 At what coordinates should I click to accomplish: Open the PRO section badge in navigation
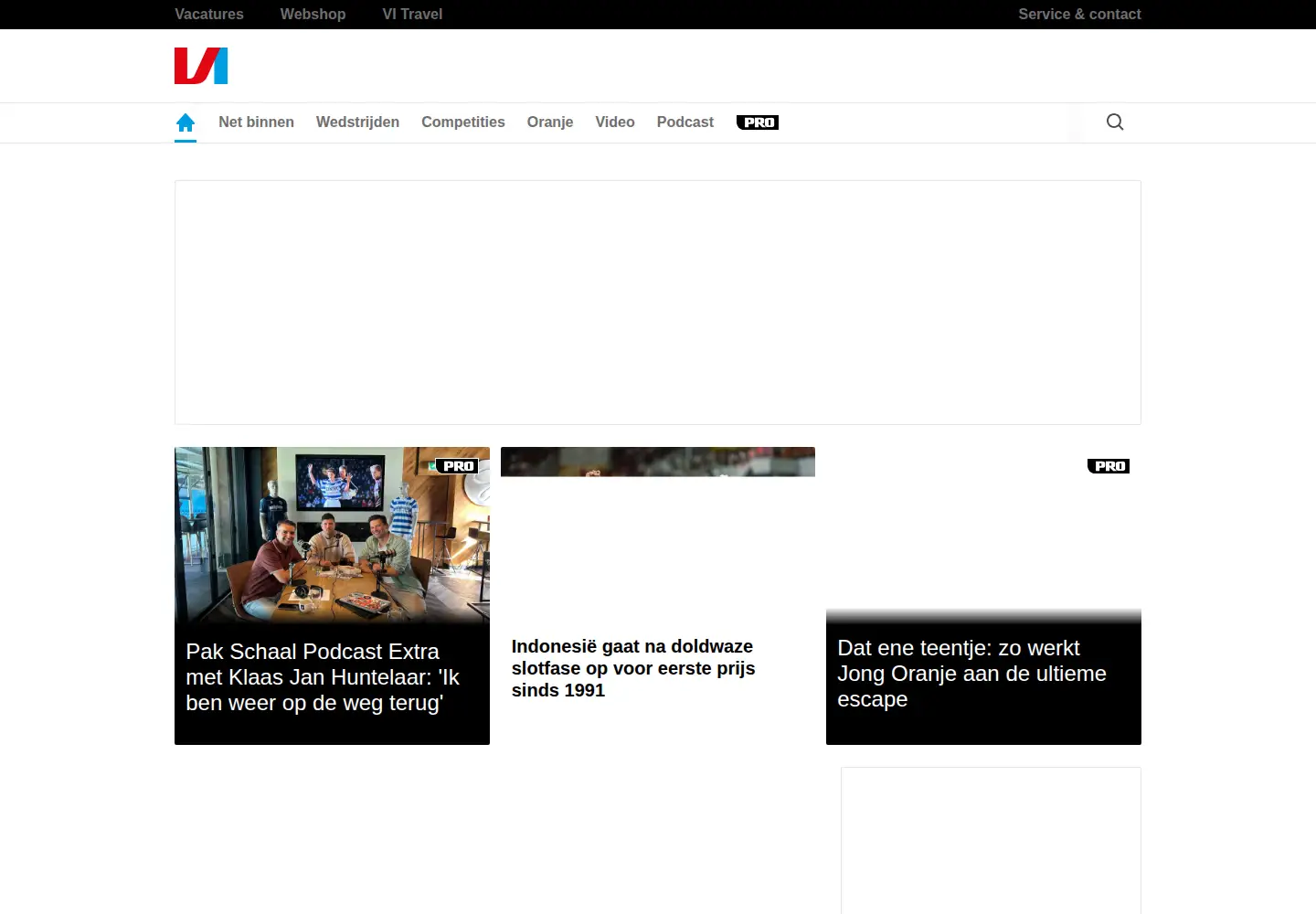pos(758,122)
